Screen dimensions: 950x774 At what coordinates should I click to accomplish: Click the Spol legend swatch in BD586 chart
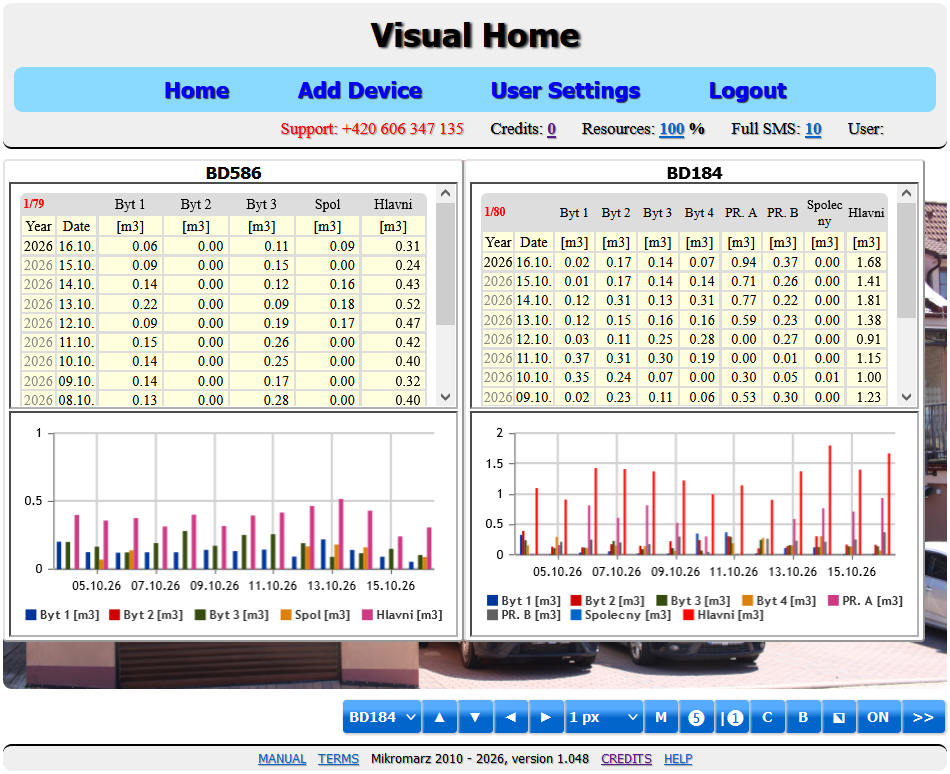pyautogui.click(x=286, y=615)
